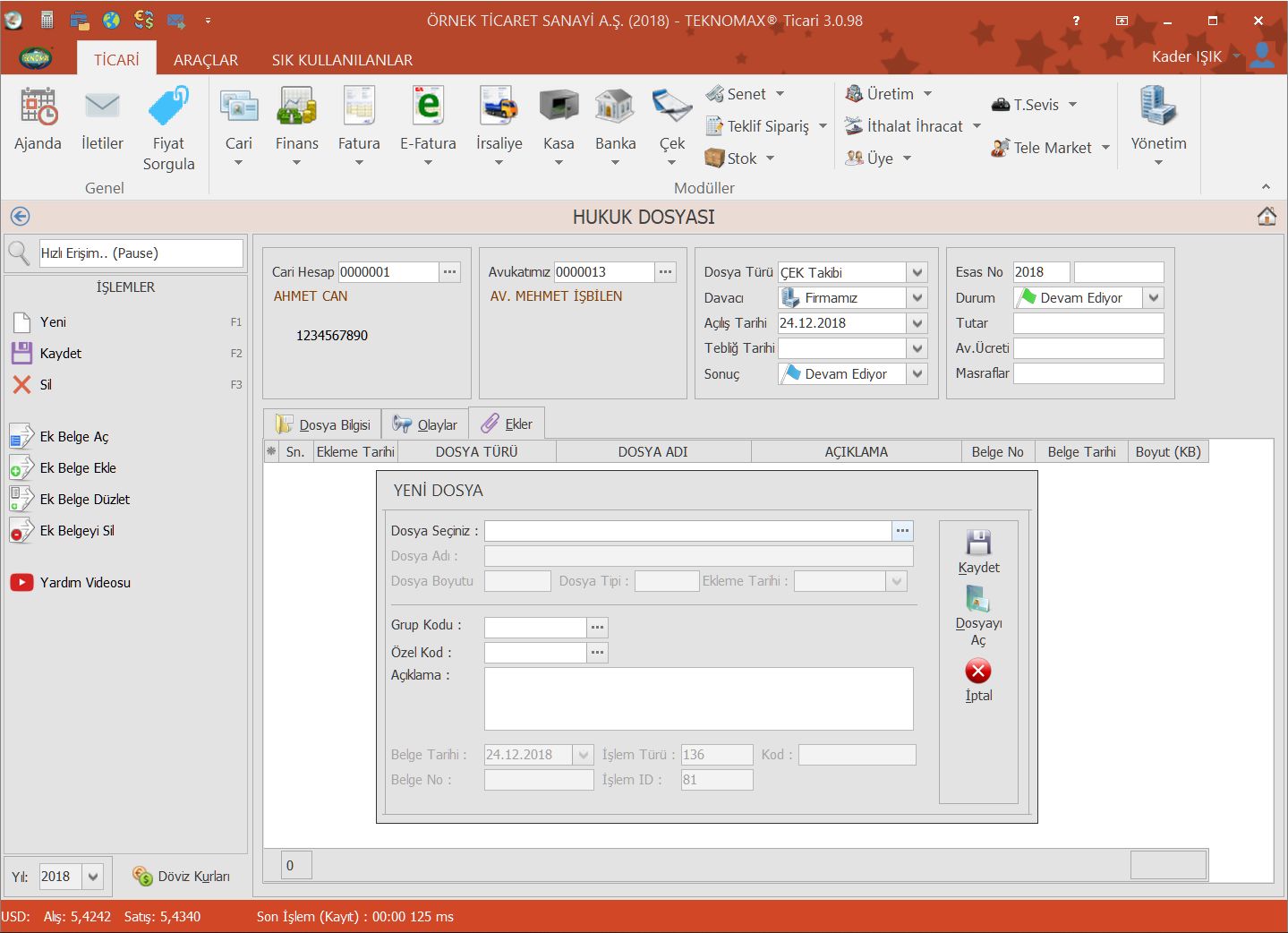This screenshot has height=933, width=1288.
Task: Open the Senet dropdown menu
Action: click(780, 94)
